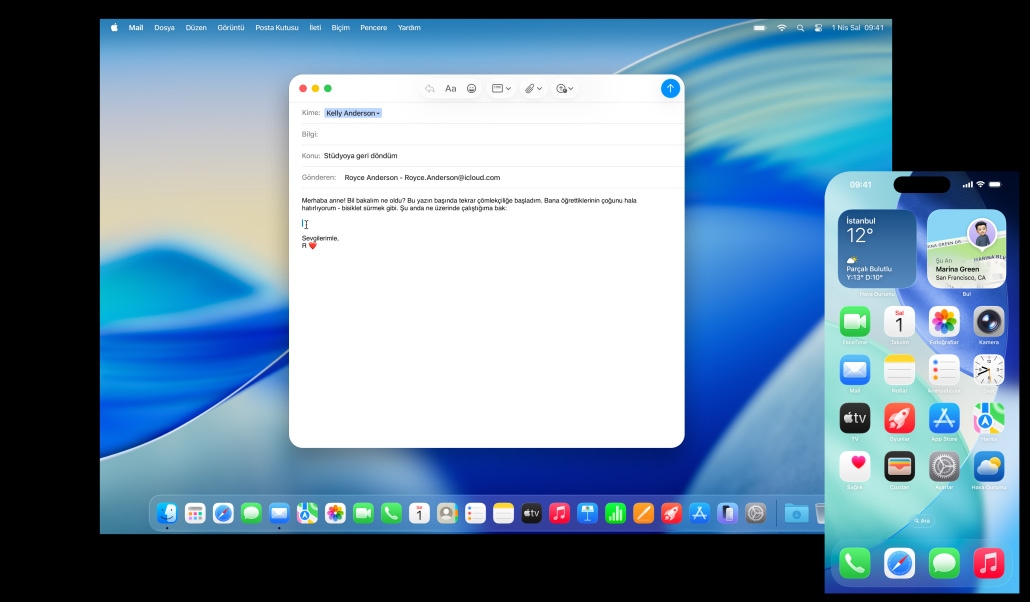Open the Biçim menu in menu bar

pyautogui.click(x=341, y=28)
